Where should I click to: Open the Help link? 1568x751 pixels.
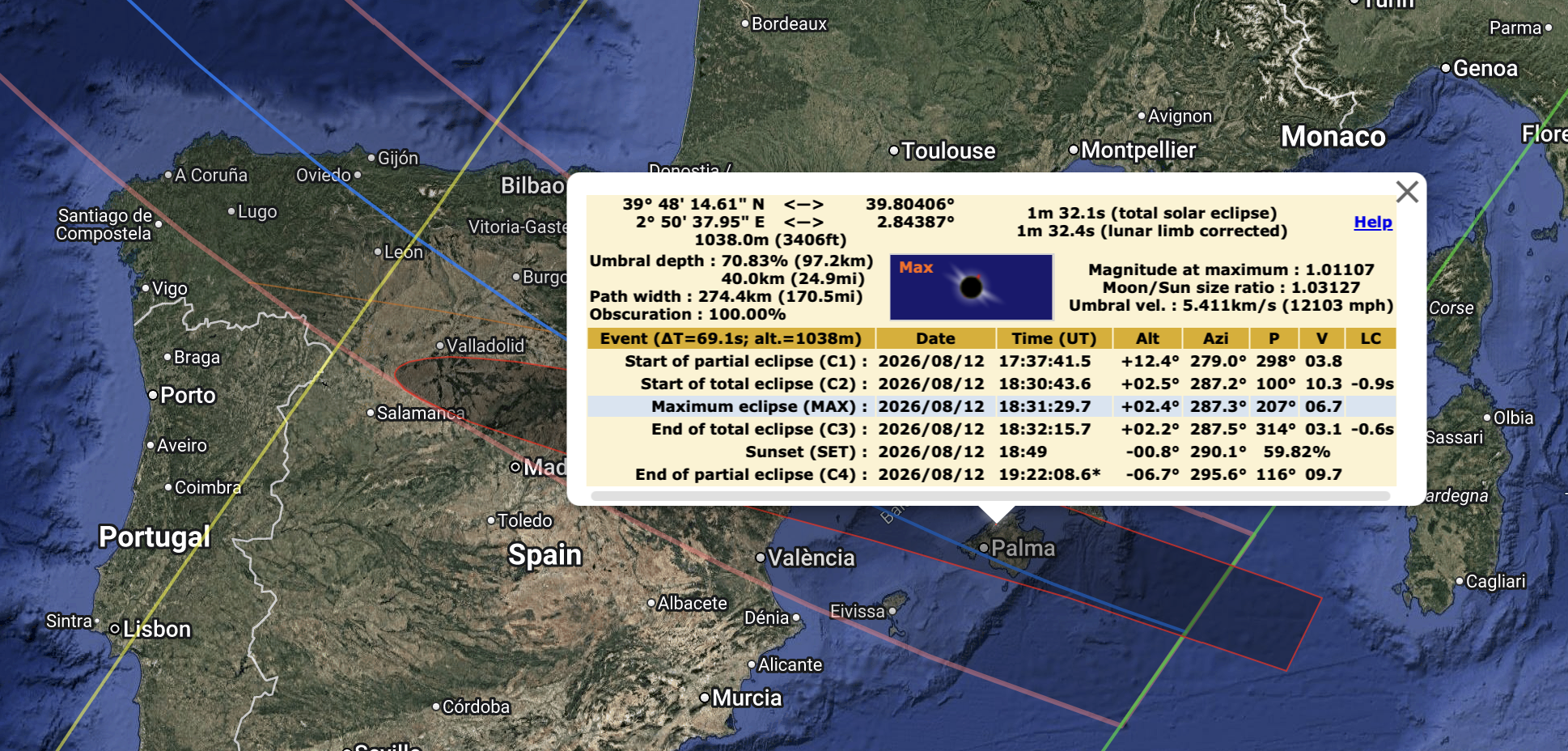pyautogui.click(x=1371, y=222)
